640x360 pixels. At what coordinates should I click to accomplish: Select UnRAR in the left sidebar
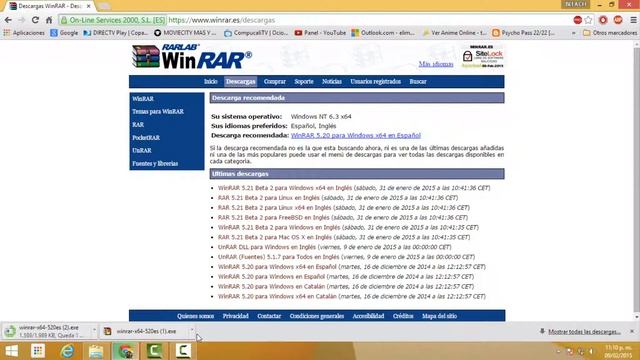click(x=142, y=150)
